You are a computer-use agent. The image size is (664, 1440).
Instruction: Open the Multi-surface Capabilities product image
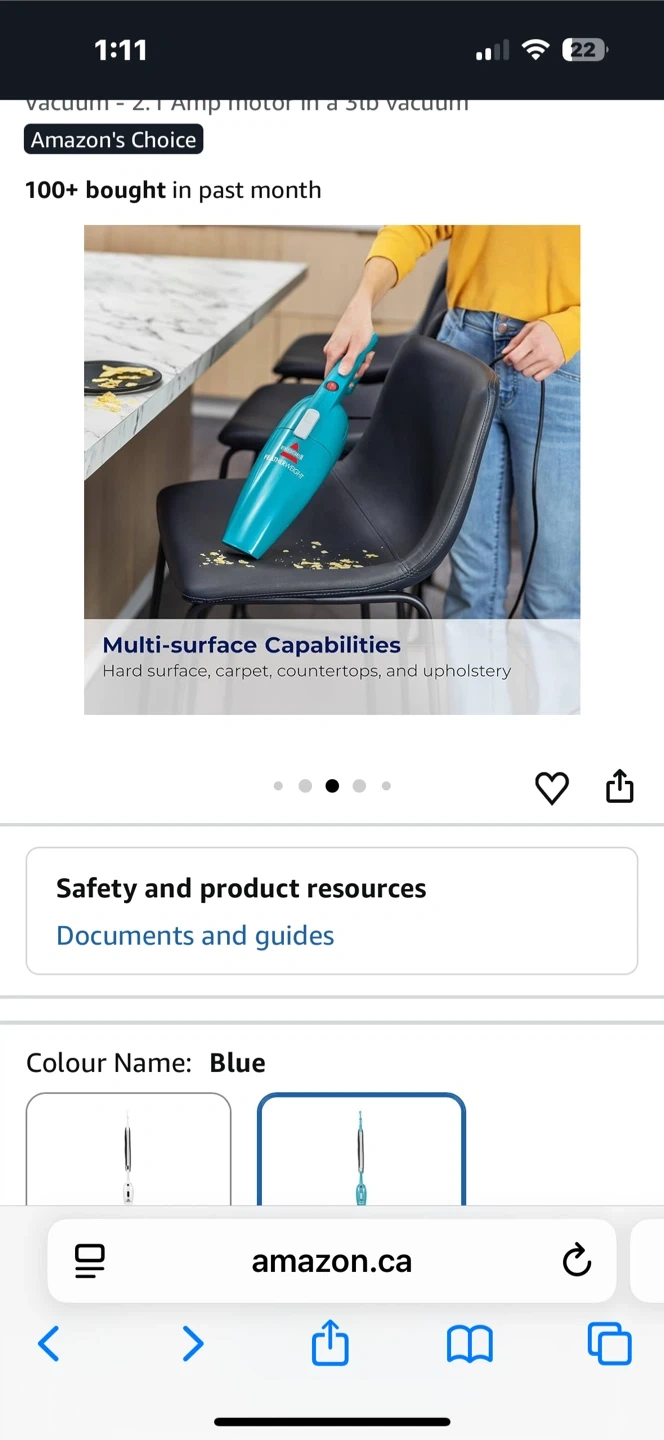click(x=332, y=470)
